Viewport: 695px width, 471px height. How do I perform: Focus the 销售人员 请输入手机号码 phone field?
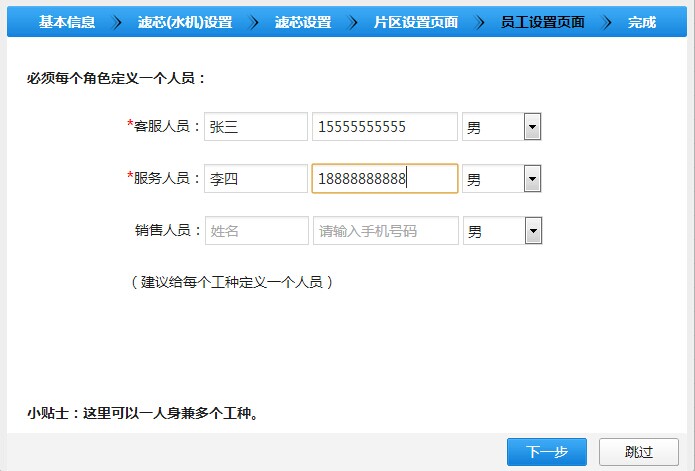(385, 231)
